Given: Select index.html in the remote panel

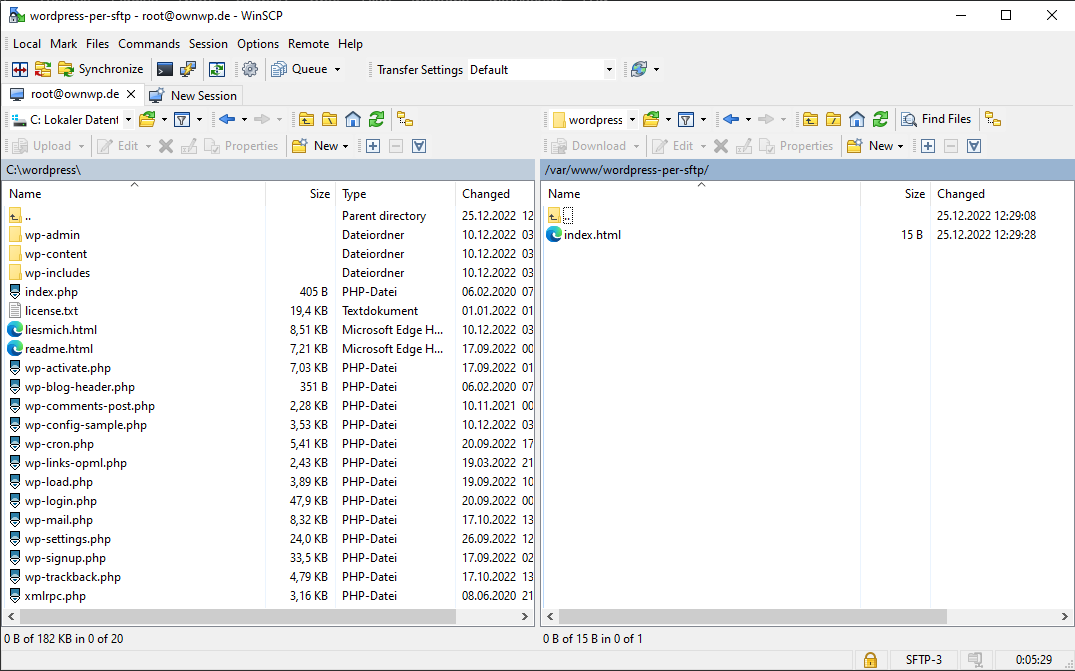Looking at the screenshot, I should (x=592, y=235).
